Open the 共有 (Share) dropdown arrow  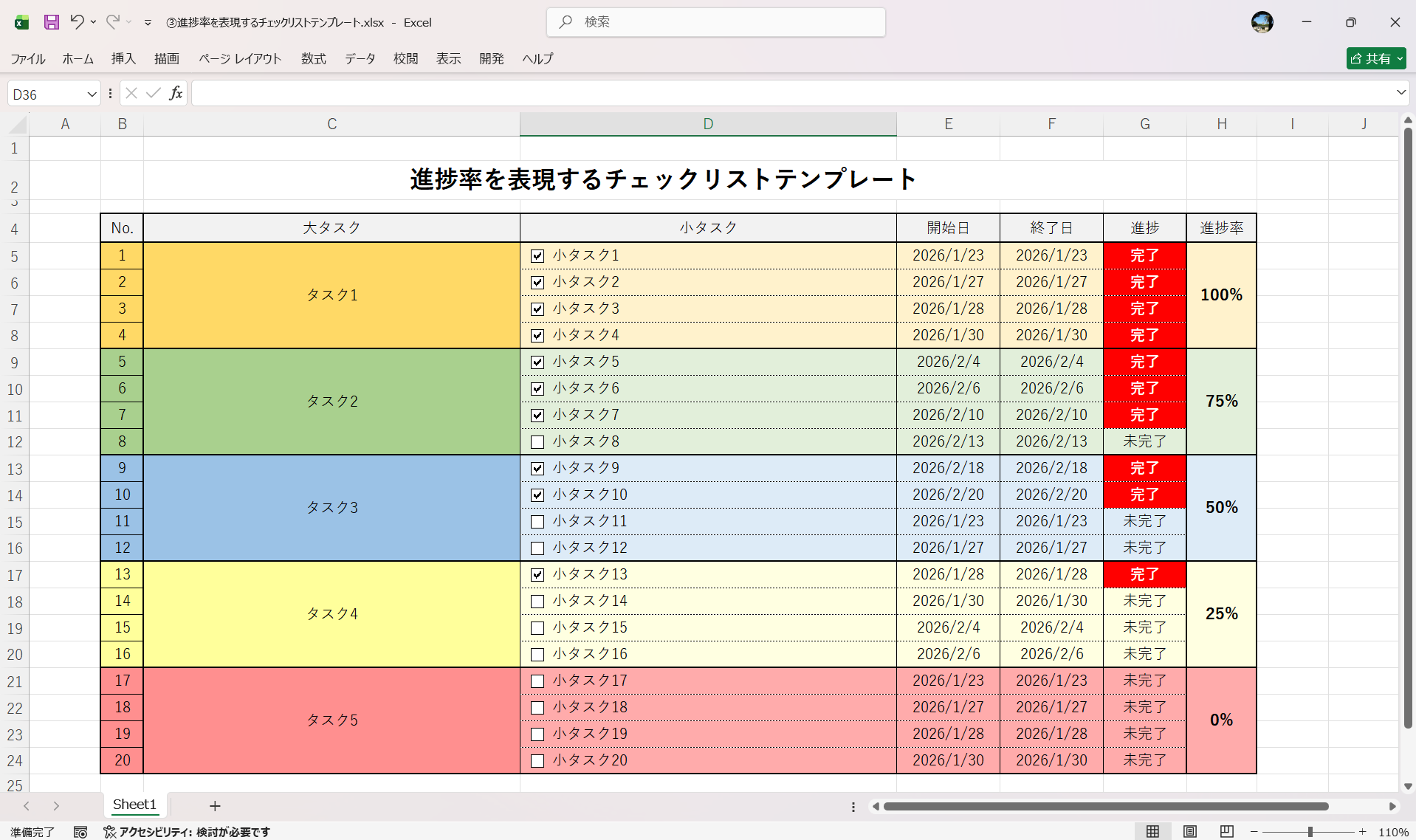tap(1399, 58)
